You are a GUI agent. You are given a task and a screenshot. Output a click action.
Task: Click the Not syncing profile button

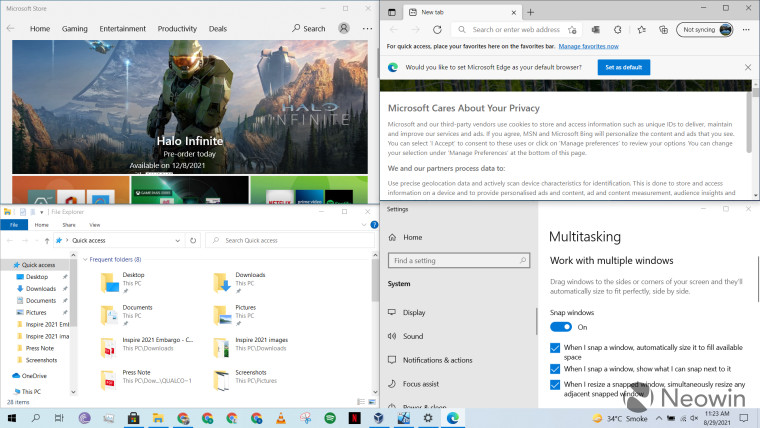click(705, 30)
